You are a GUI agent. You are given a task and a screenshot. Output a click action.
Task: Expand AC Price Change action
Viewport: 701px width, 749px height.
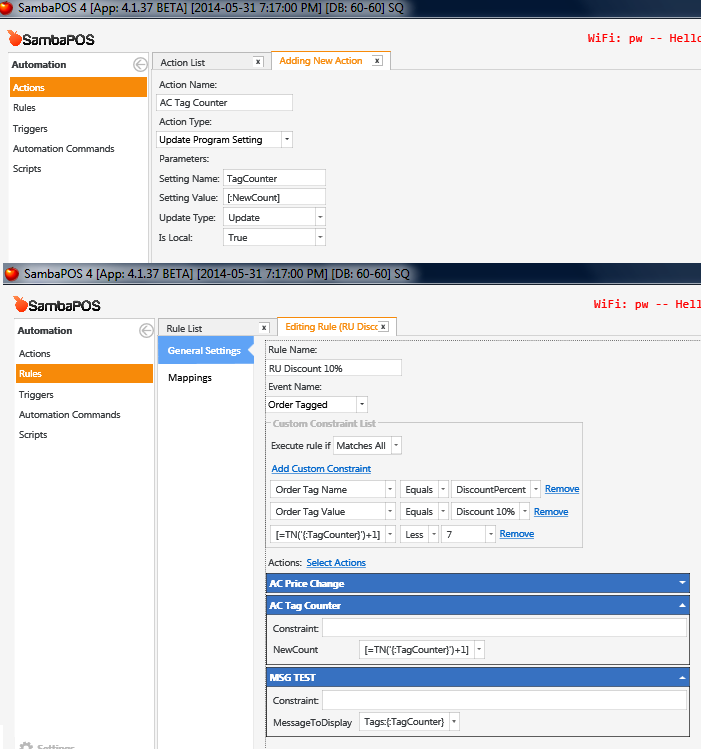(x=682, y=583)
